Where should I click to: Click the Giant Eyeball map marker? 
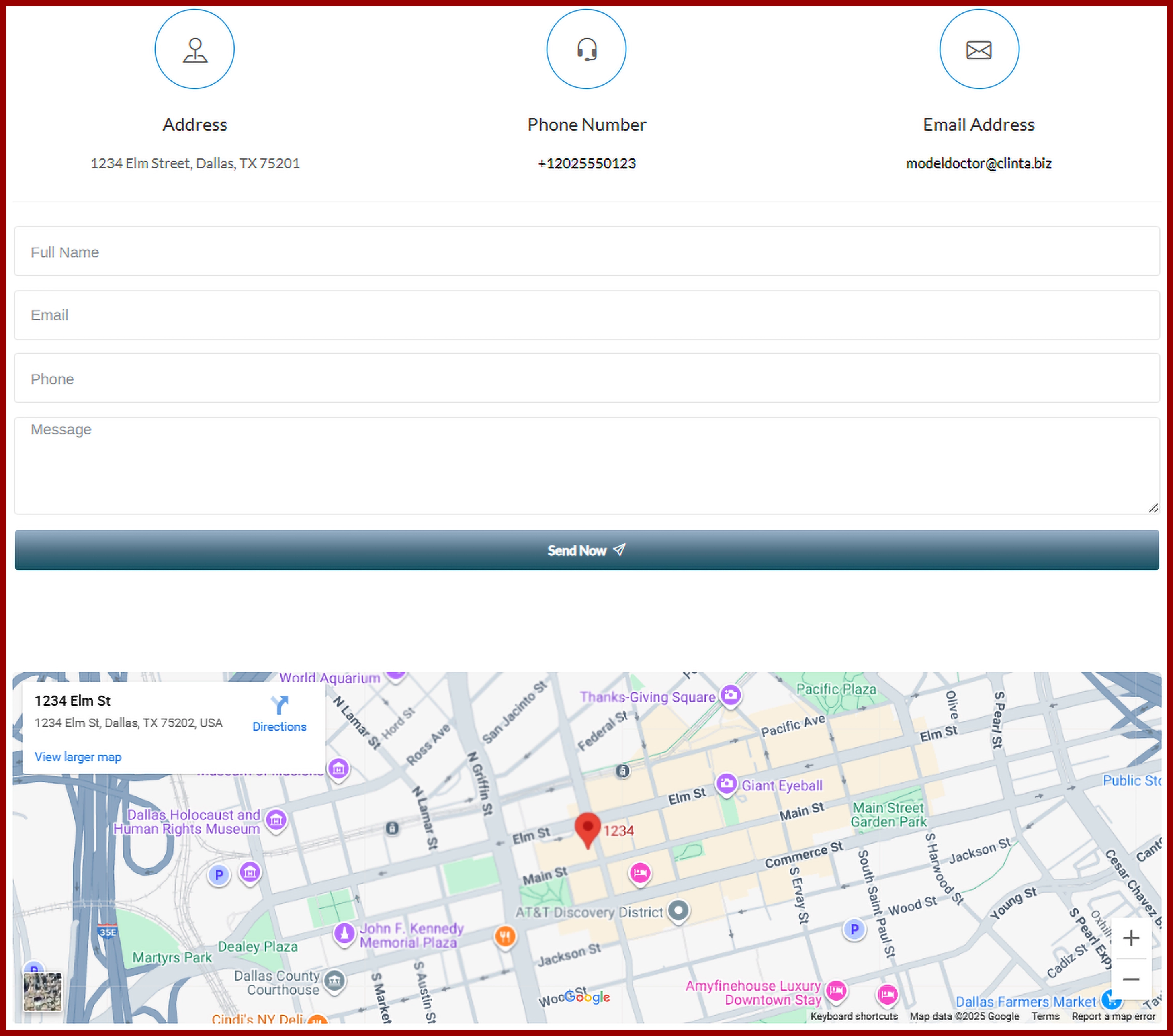726,784
